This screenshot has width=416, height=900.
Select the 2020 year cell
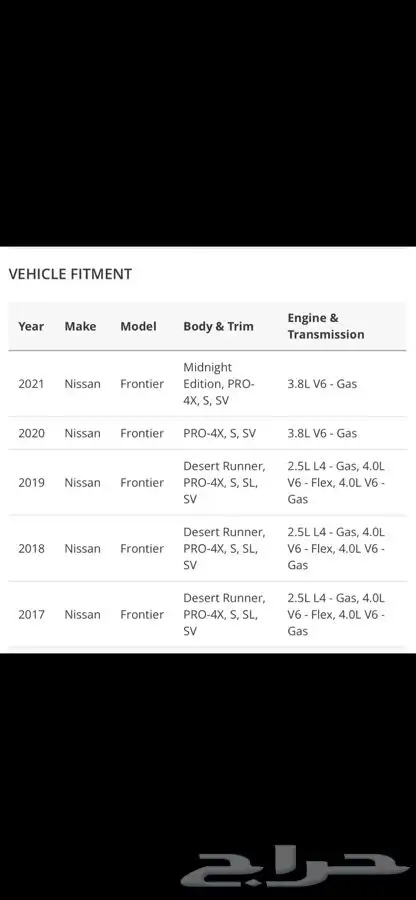point(31,433)
